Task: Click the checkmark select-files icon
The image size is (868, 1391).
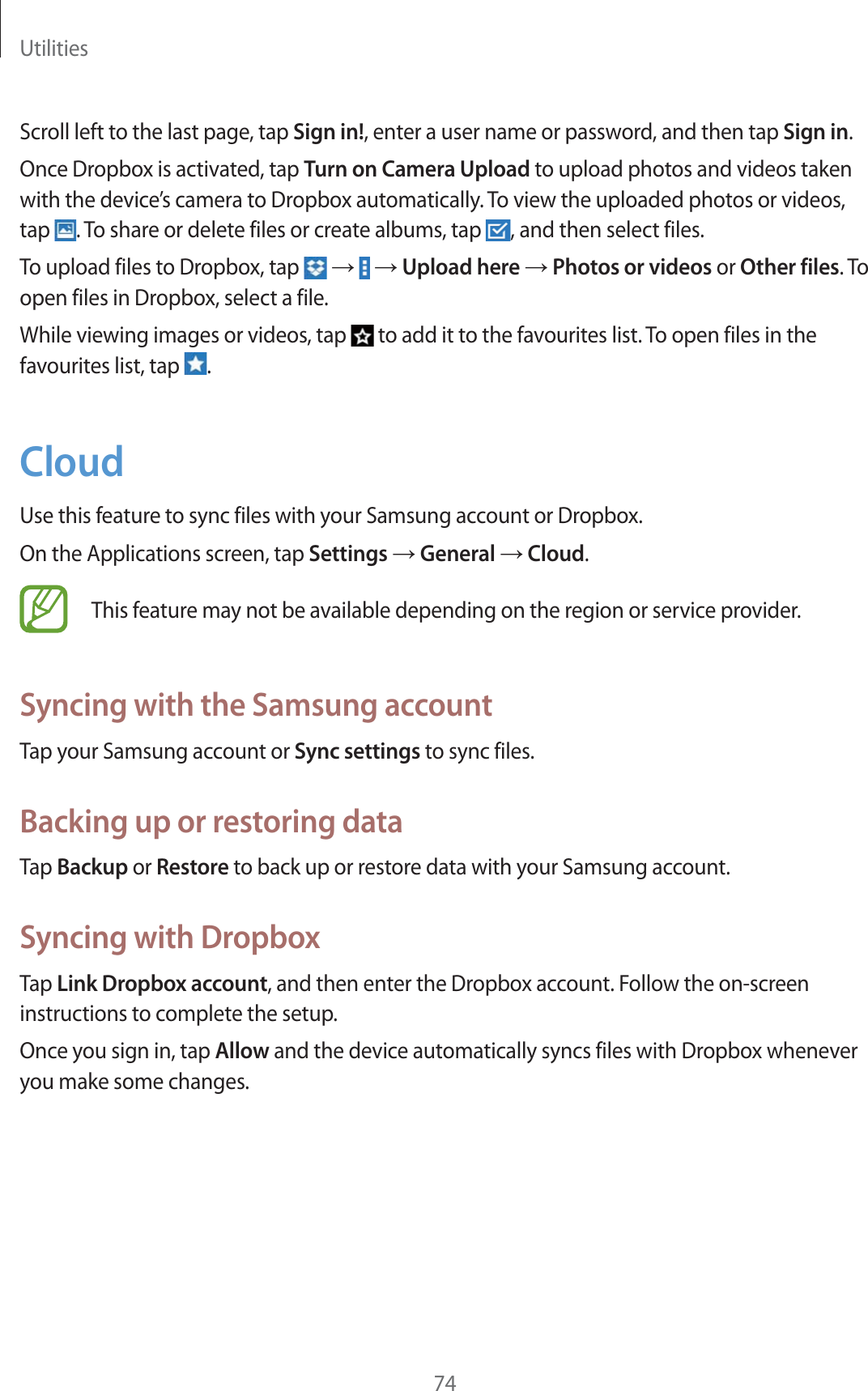Action: coord(497,231)
